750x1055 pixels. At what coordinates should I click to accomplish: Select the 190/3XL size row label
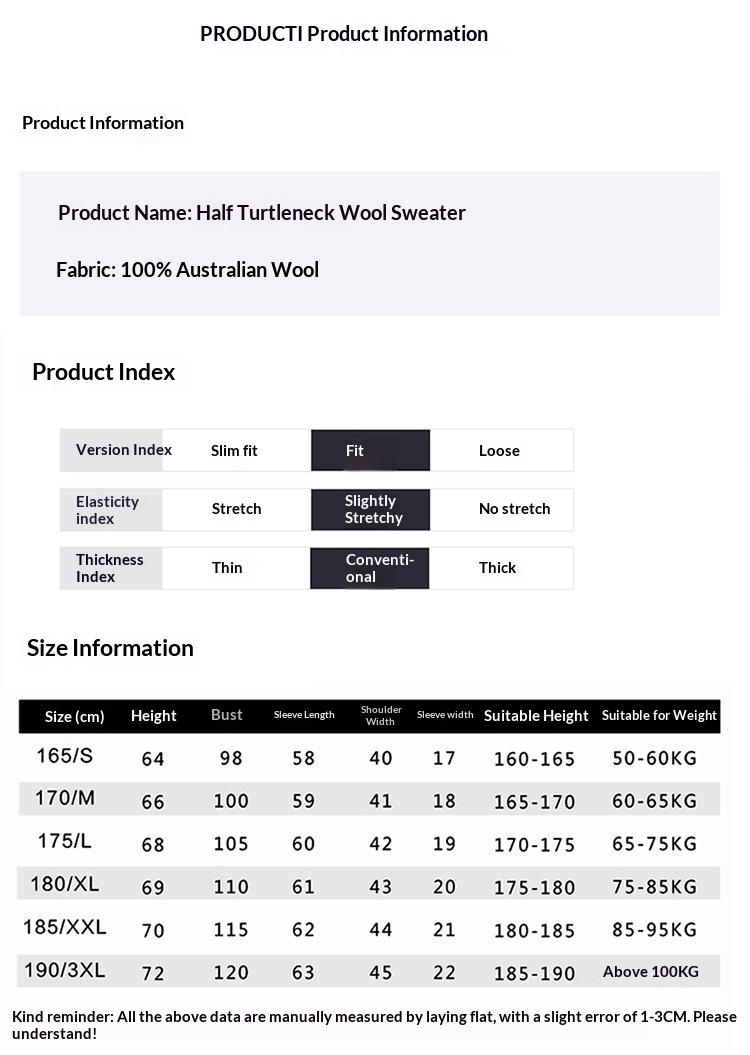[64, 970]
